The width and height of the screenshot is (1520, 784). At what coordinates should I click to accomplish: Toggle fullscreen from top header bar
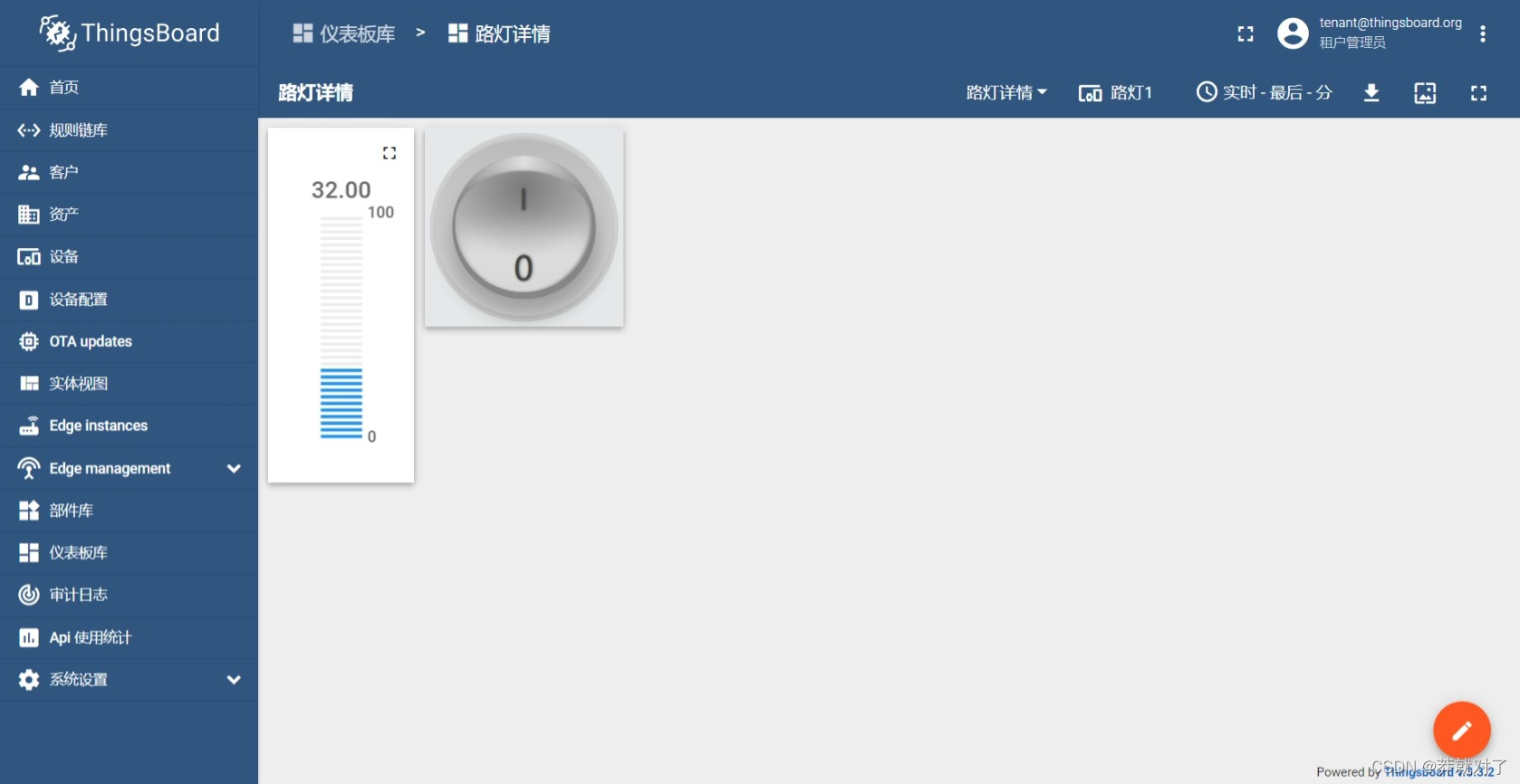pos(1246,33)
